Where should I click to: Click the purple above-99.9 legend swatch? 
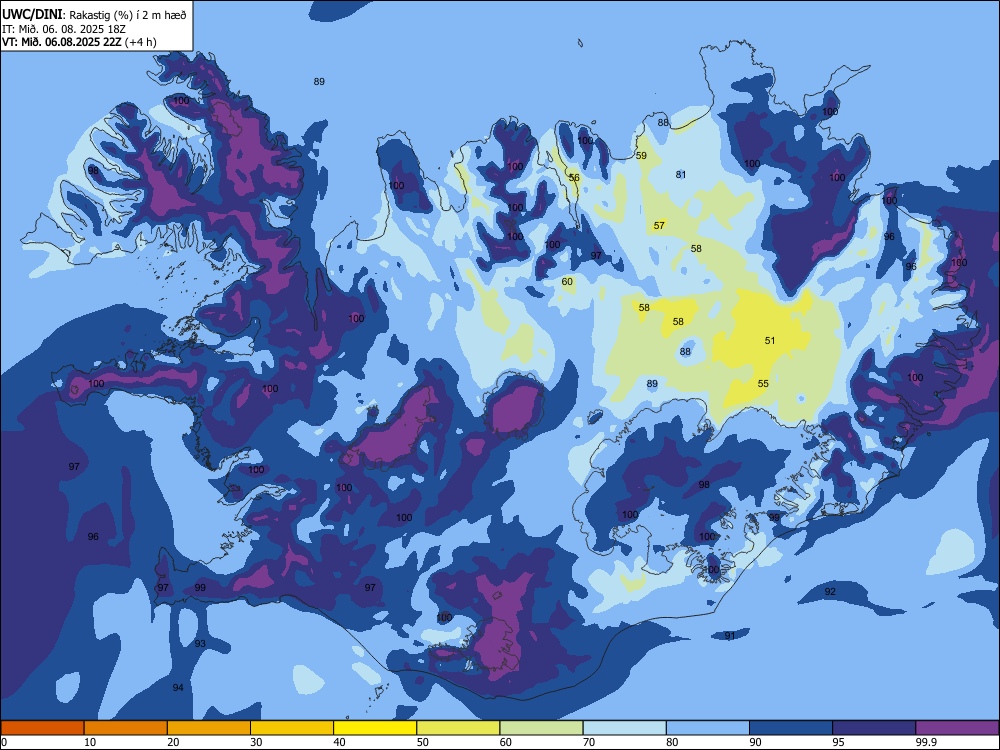[x=957, y=728]
